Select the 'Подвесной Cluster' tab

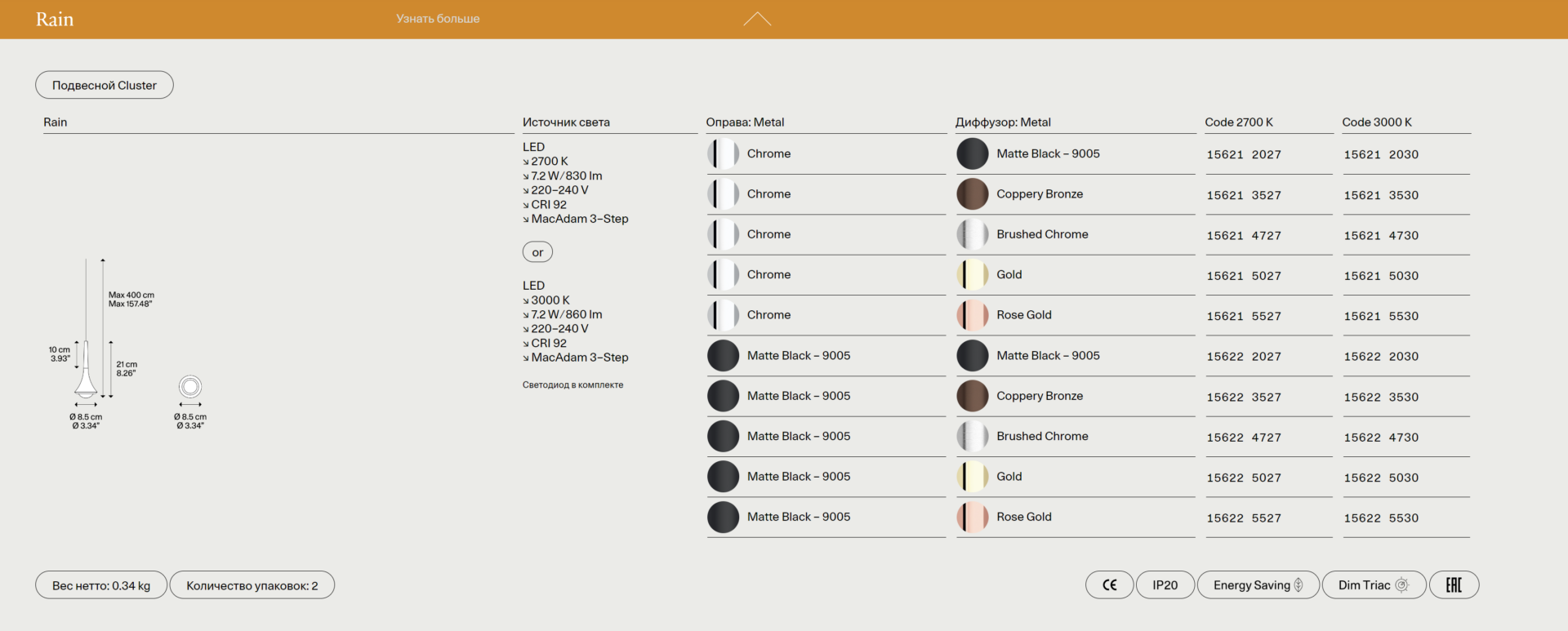105,85
